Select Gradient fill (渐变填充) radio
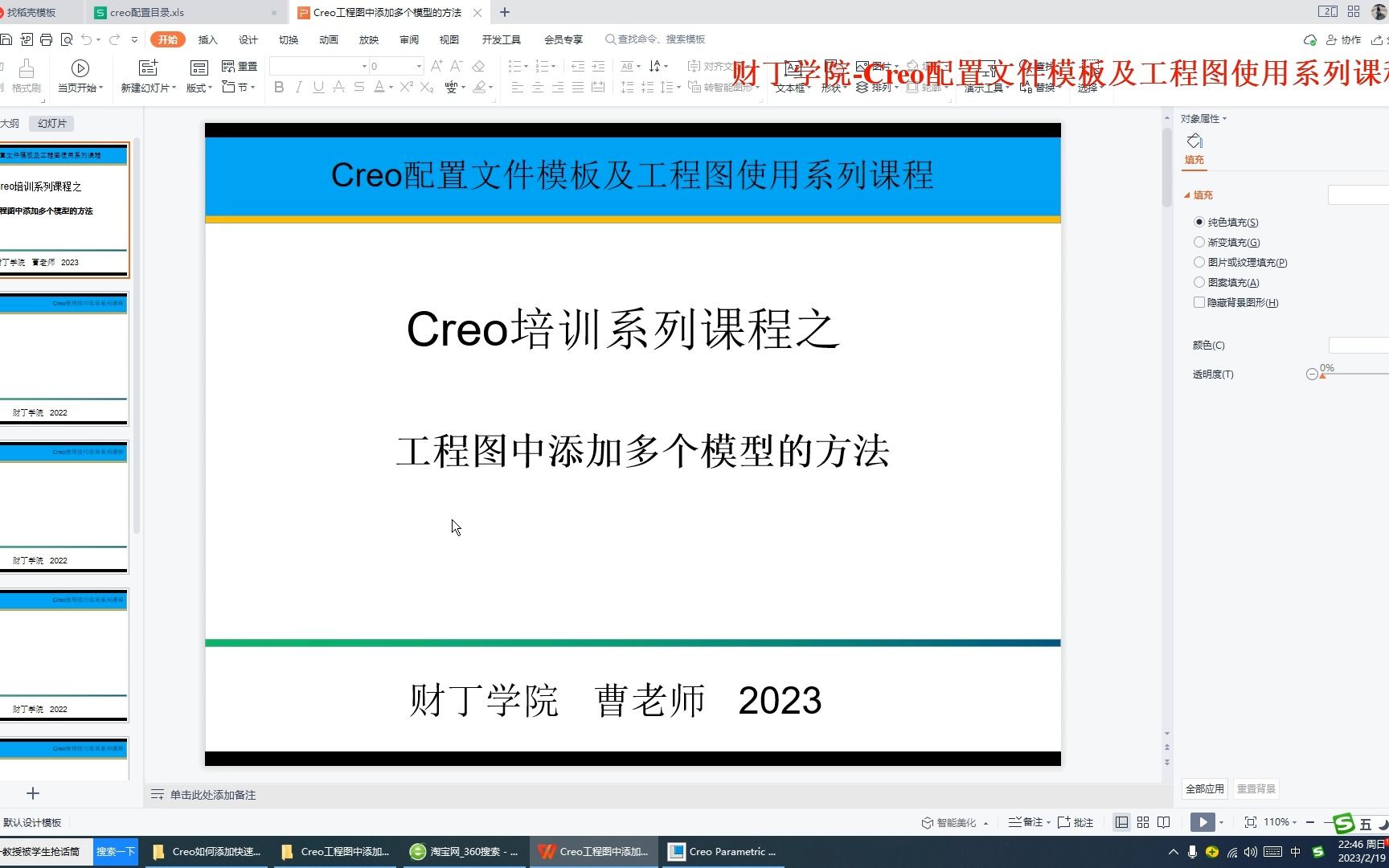This screenshot has width=1389, height=868. point(1199,242)
